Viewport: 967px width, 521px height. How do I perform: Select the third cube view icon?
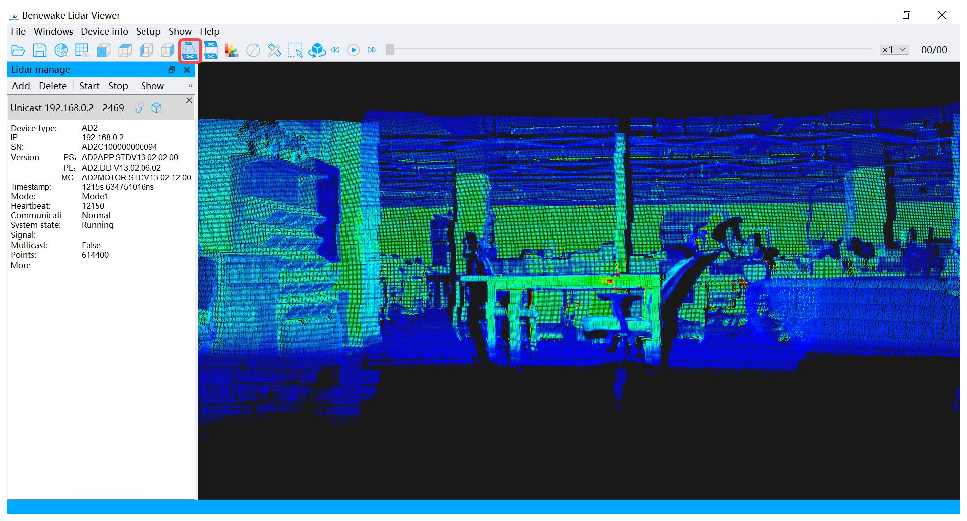(147, 51)
